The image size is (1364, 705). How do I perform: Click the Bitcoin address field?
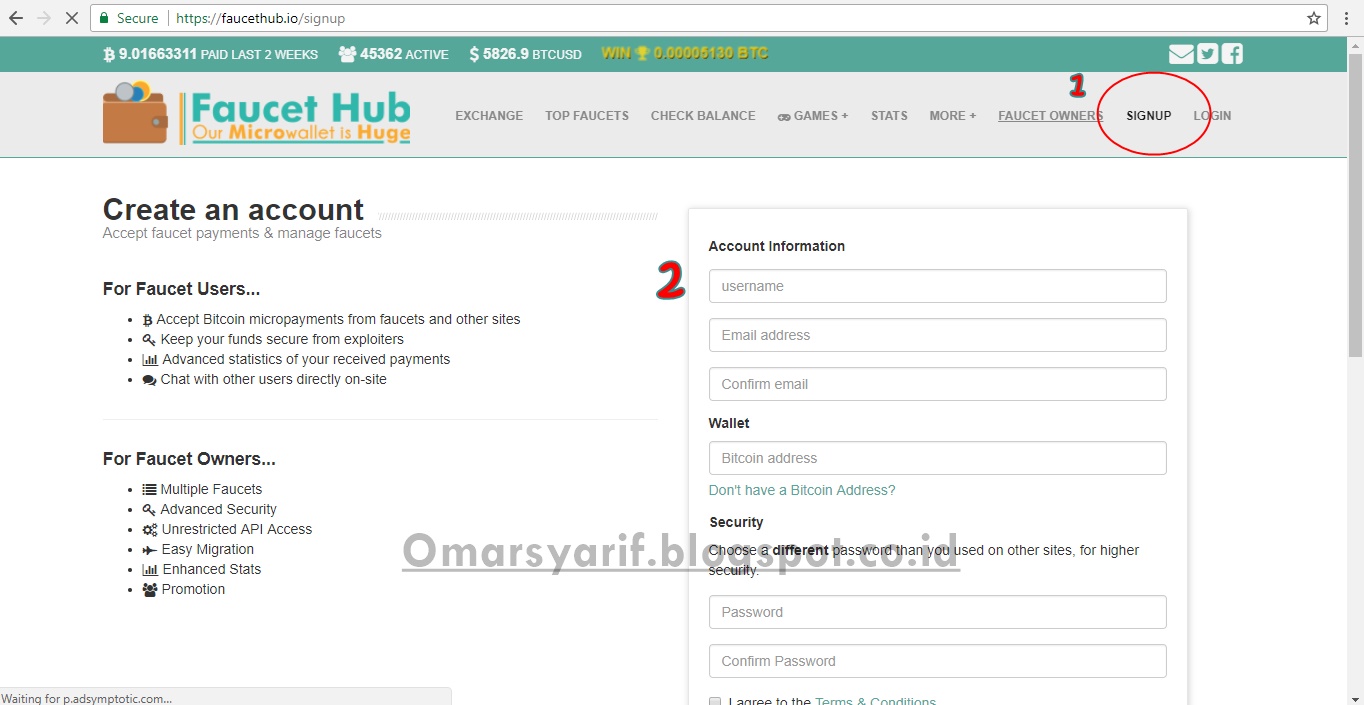point(937,458)
